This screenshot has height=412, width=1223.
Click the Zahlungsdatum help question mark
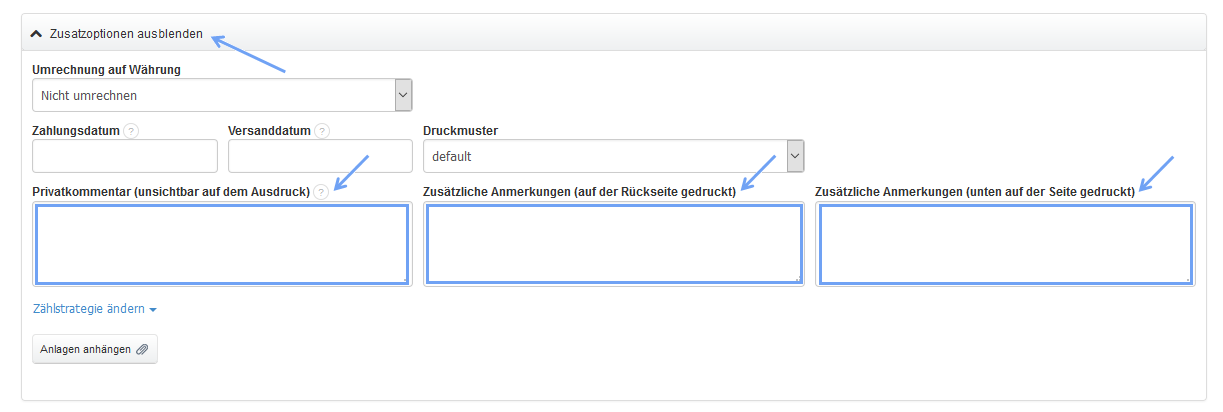(x=131, y=131)
